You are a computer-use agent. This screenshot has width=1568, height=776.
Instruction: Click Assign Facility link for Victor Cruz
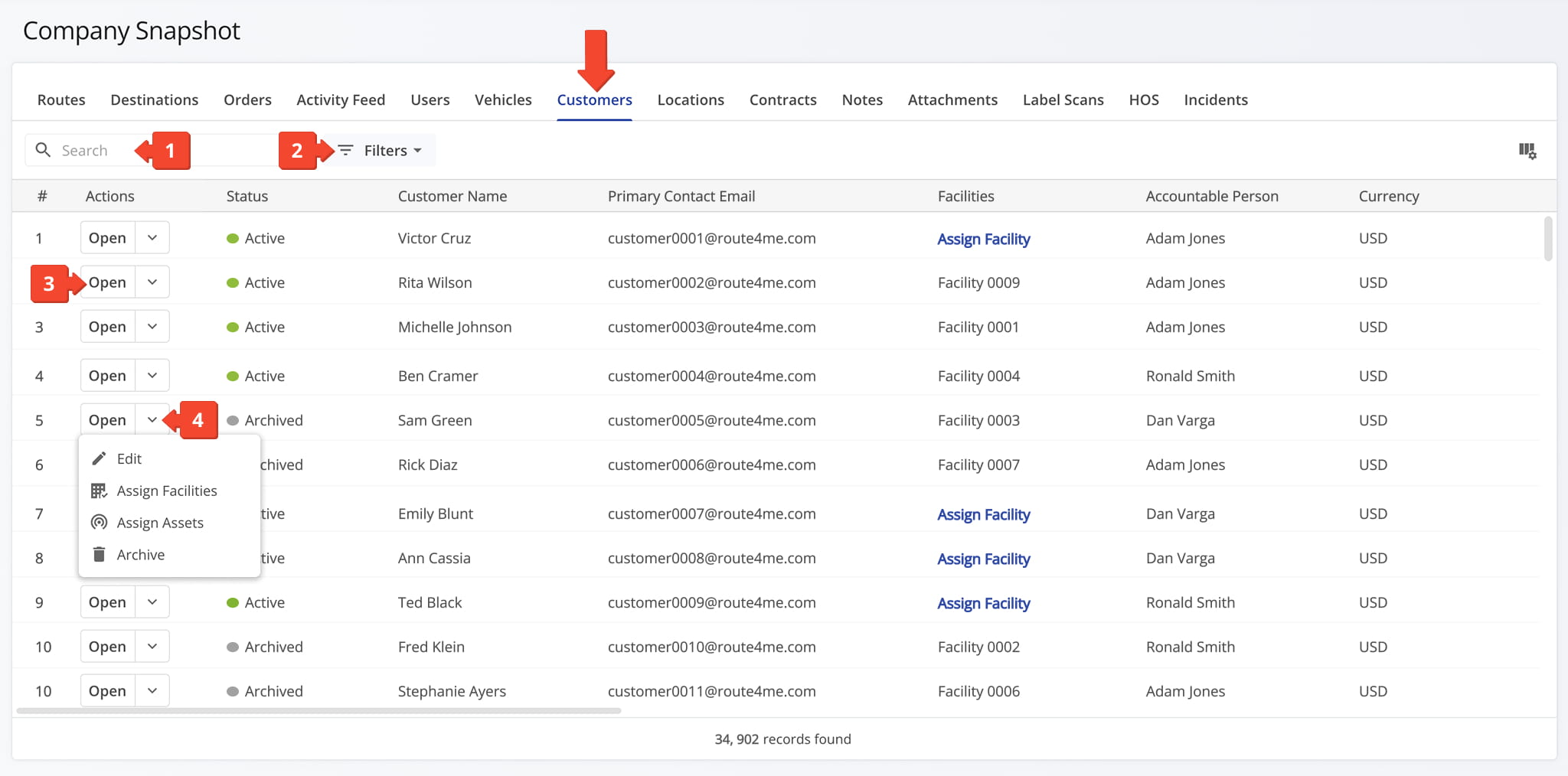pyautogui.click(x=984, y=239)
